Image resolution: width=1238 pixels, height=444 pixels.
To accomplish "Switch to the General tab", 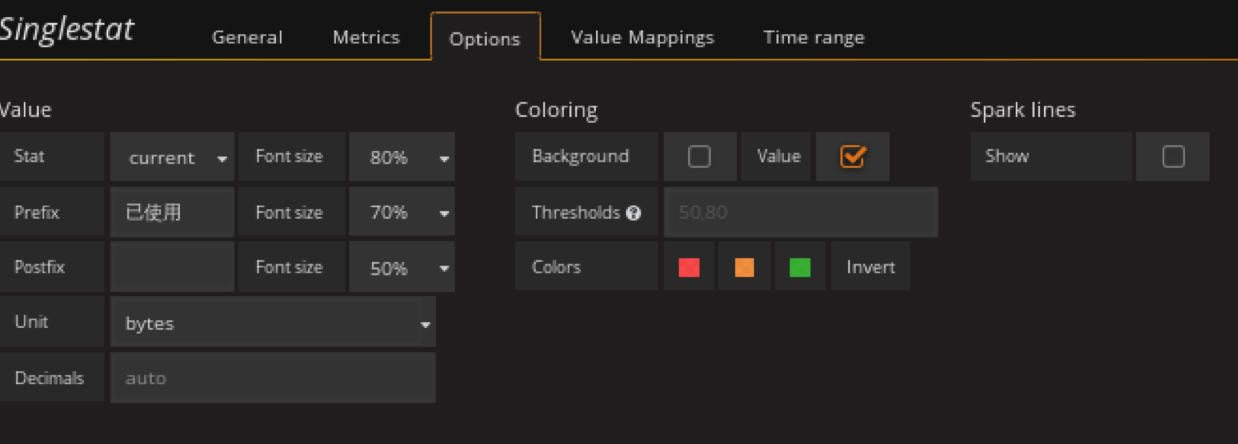I will pyautogui.click(x=247, y=37).
